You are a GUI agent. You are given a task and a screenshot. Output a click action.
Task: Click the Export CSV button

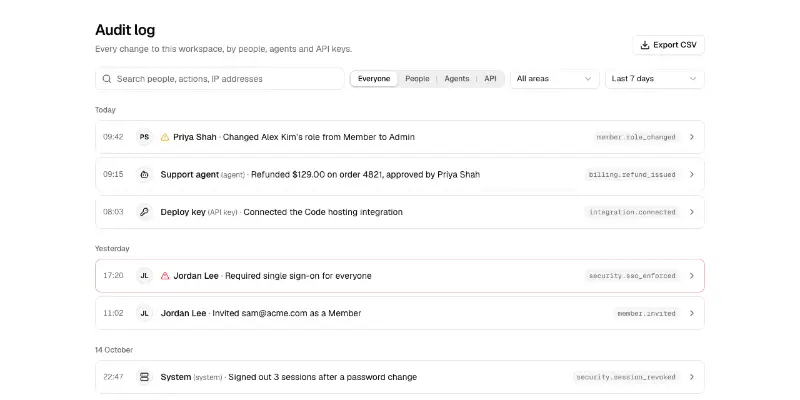point(668,45)
